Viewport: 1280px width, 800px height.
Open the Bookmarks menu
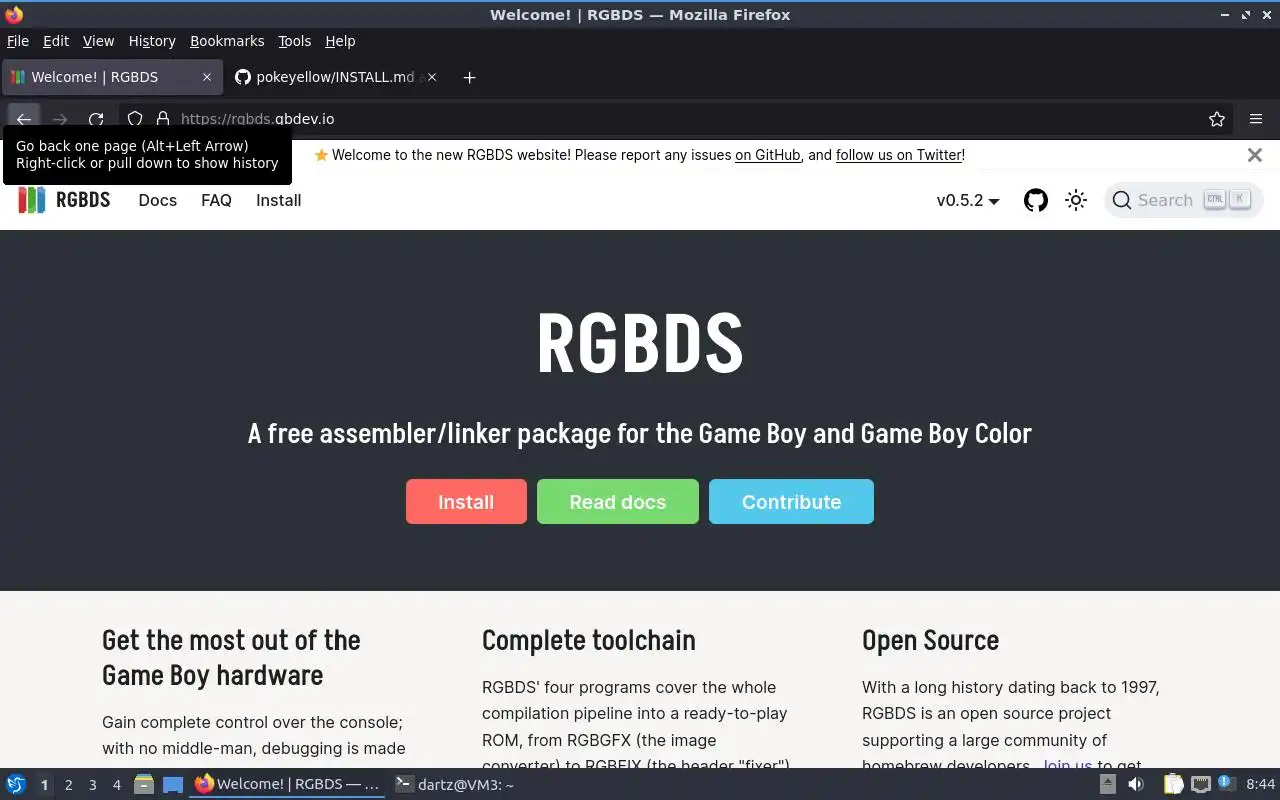[x=227, y=41]
